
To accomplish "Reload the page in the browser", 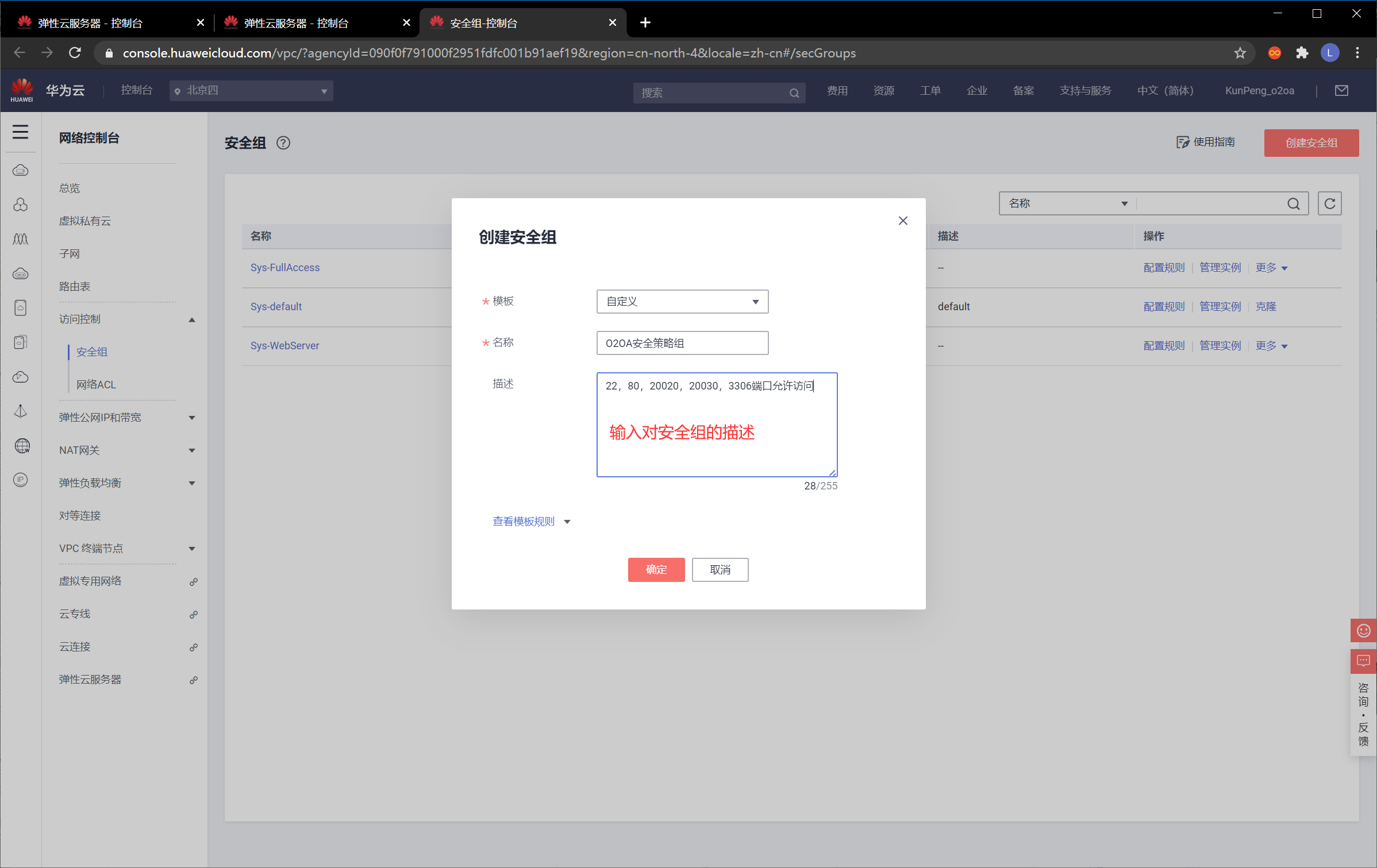I will 75,53.
